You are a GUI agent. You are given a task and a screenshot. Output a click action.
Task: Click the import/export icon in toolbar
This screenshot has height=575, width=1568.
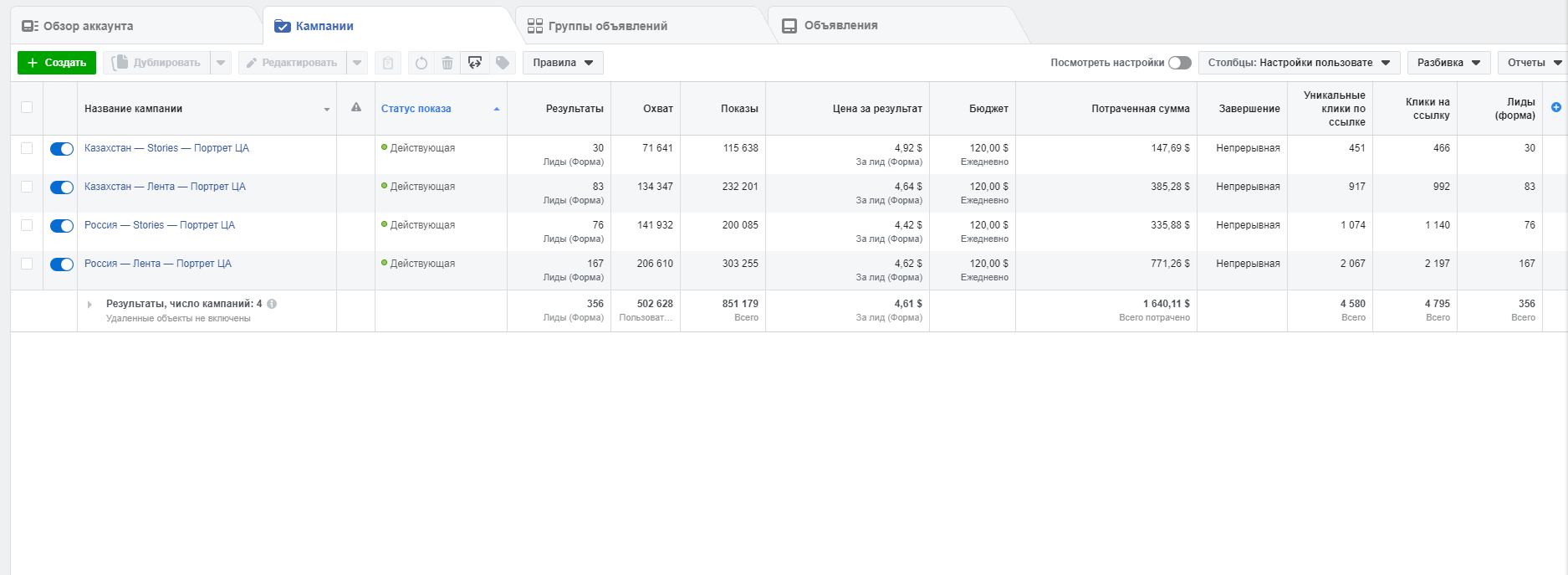coord(475,63)
